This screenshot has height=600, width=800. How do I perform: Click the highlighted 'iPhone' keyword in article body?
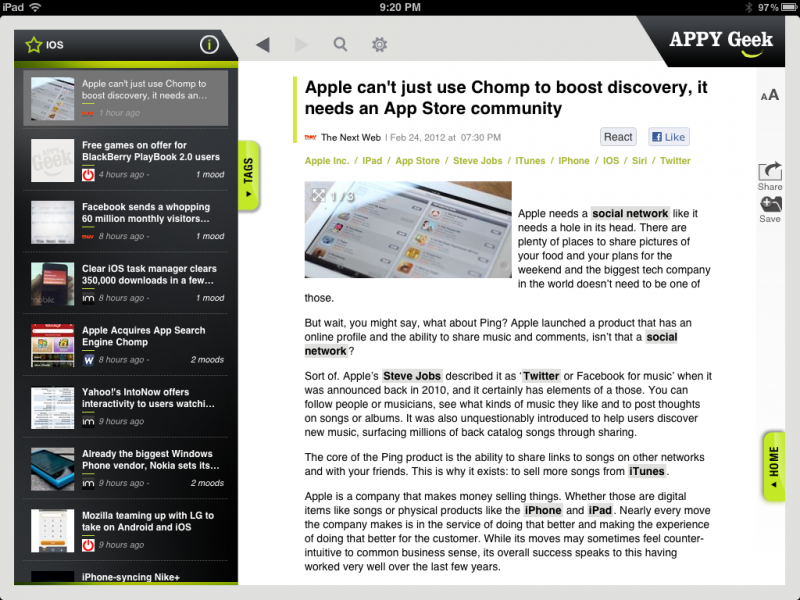click(543, 510)
